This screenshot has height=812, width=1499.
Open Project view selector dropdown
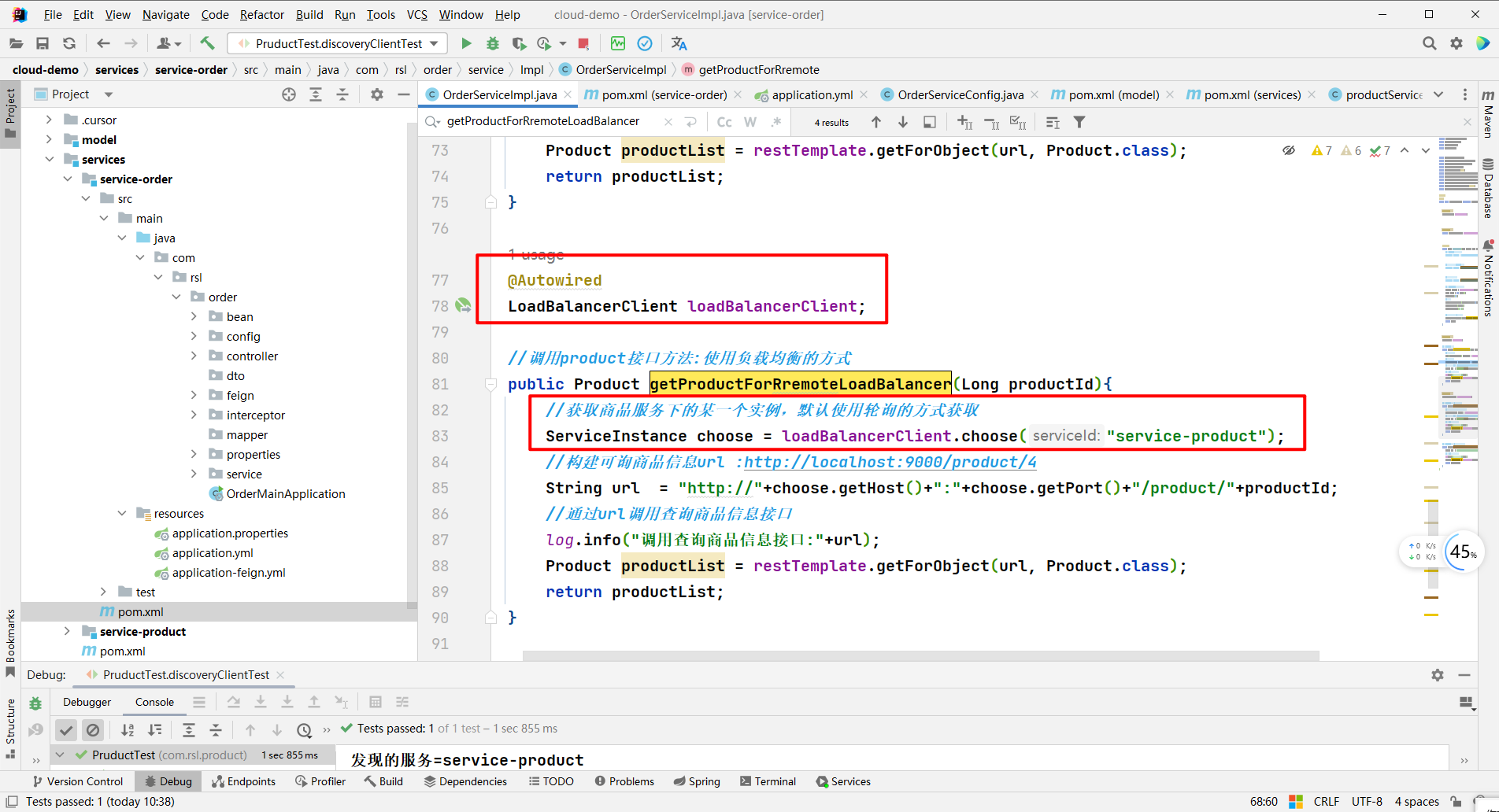(109, 94)
